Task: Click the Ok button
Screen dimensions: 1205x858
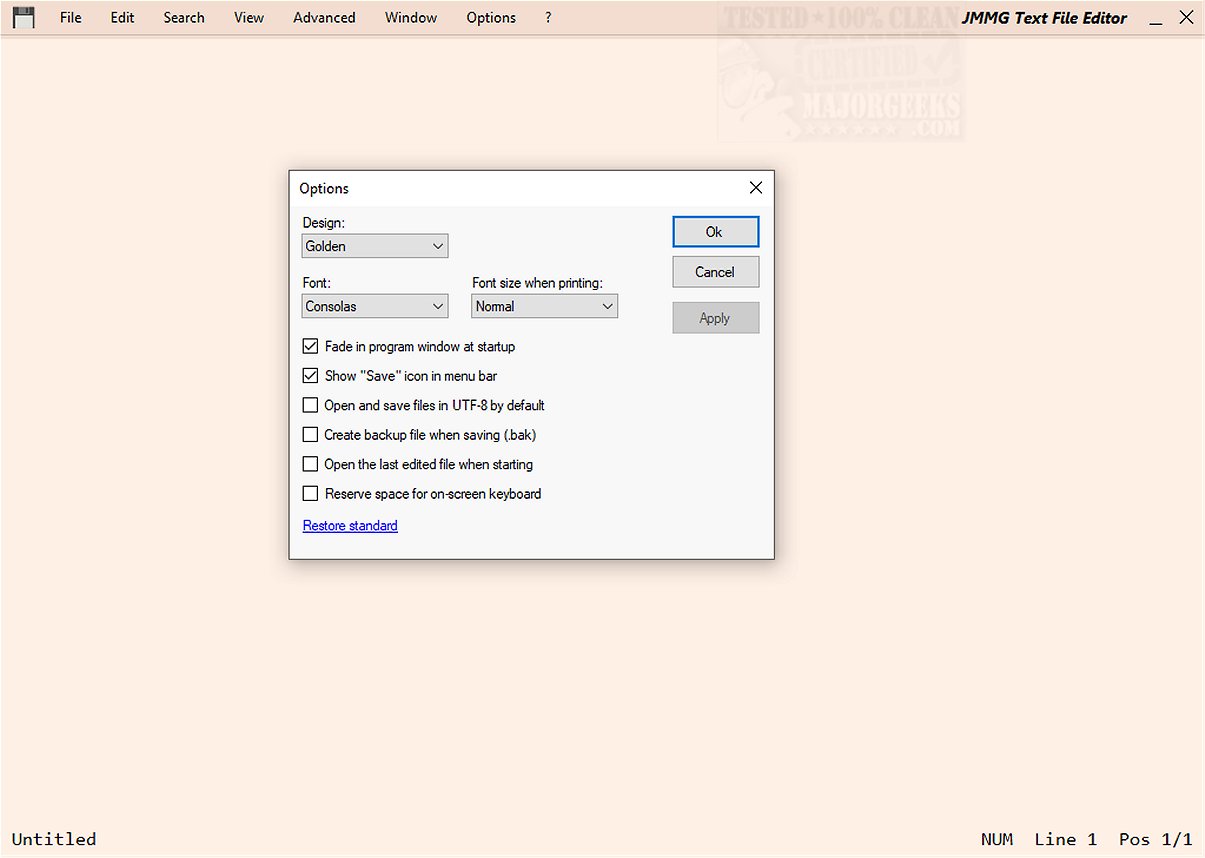Action: tap(715, 231)
